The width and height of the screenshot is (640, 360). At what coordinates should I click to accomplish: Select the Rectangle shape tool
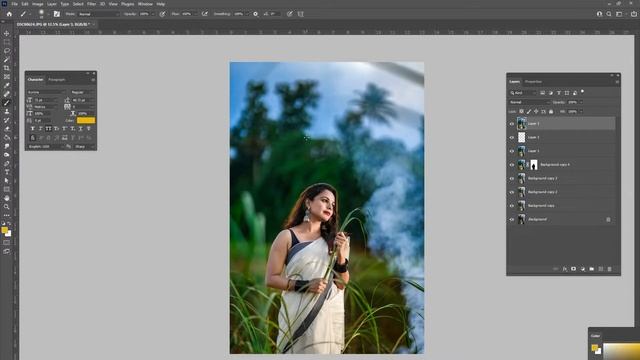point(7,189)
